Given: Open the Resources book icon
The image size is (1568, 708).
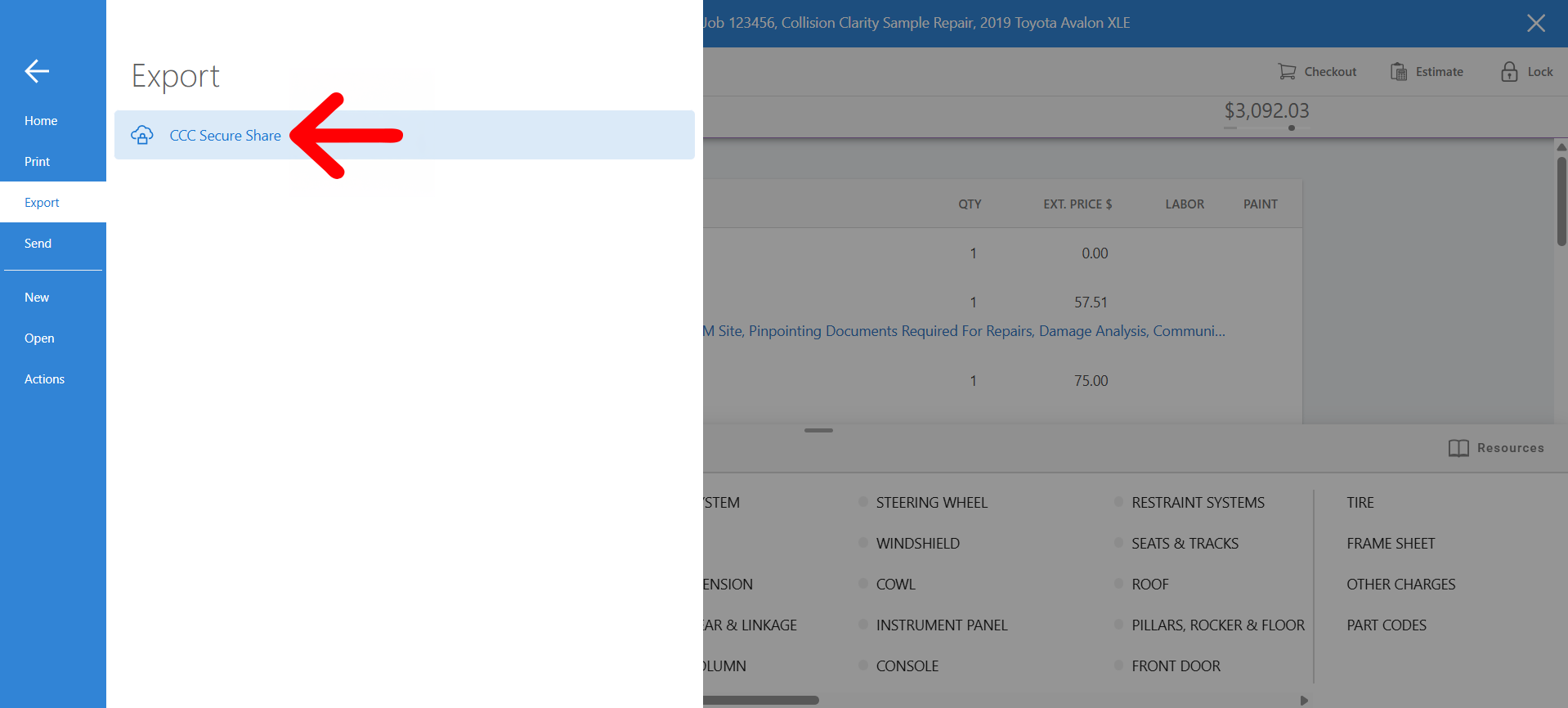Looking at the screenshot, I should (x=1458, y=448).
